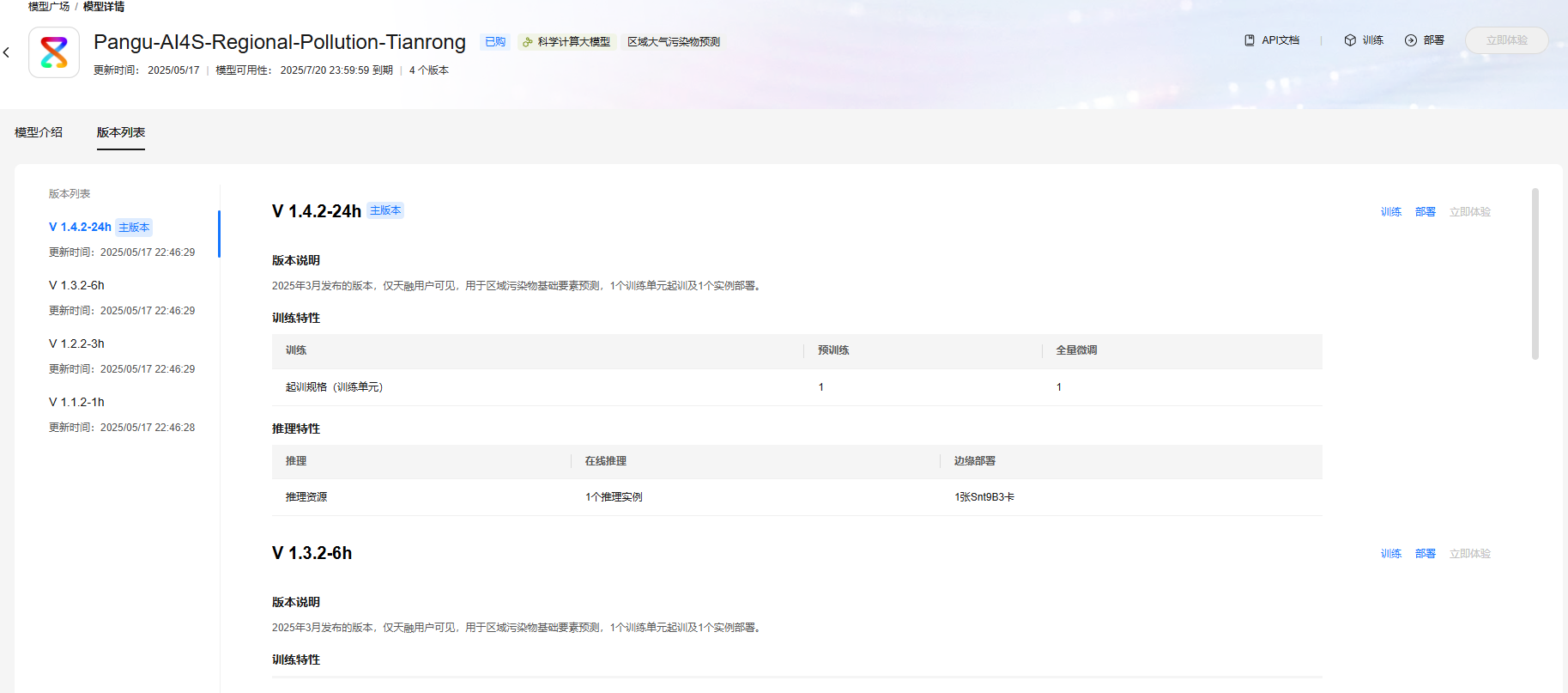Viewport: 1568px width, 693px height.
Task: Click the 推理资源 row label
Action: pos(306,497)
